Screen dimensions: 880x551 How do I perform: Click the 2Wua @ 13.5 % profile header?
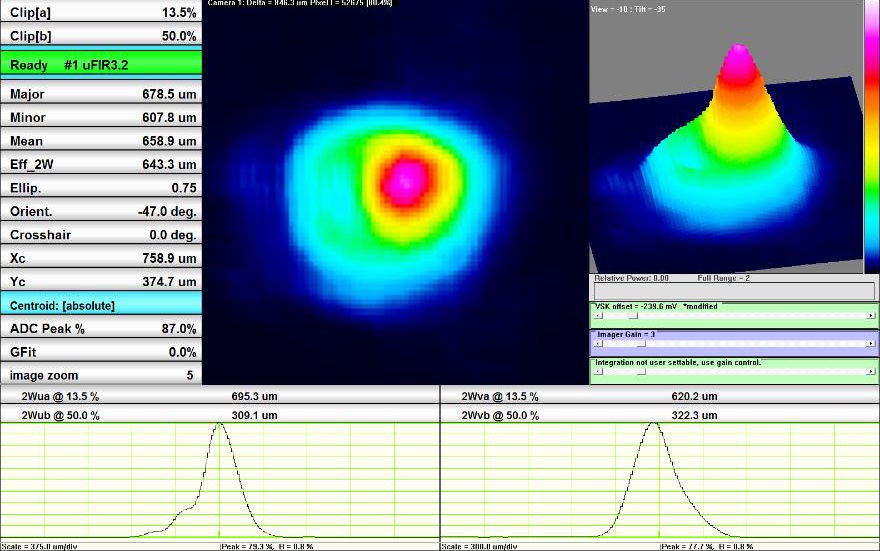(x=220, y=396)
